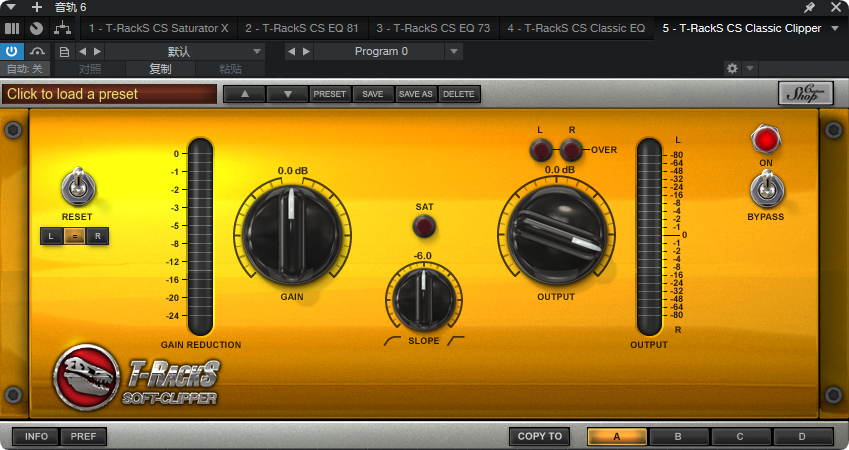The height and width of the screenshot is (450, 849).
Task: Click the add plugin plus icon
Action: pos(36,7)
